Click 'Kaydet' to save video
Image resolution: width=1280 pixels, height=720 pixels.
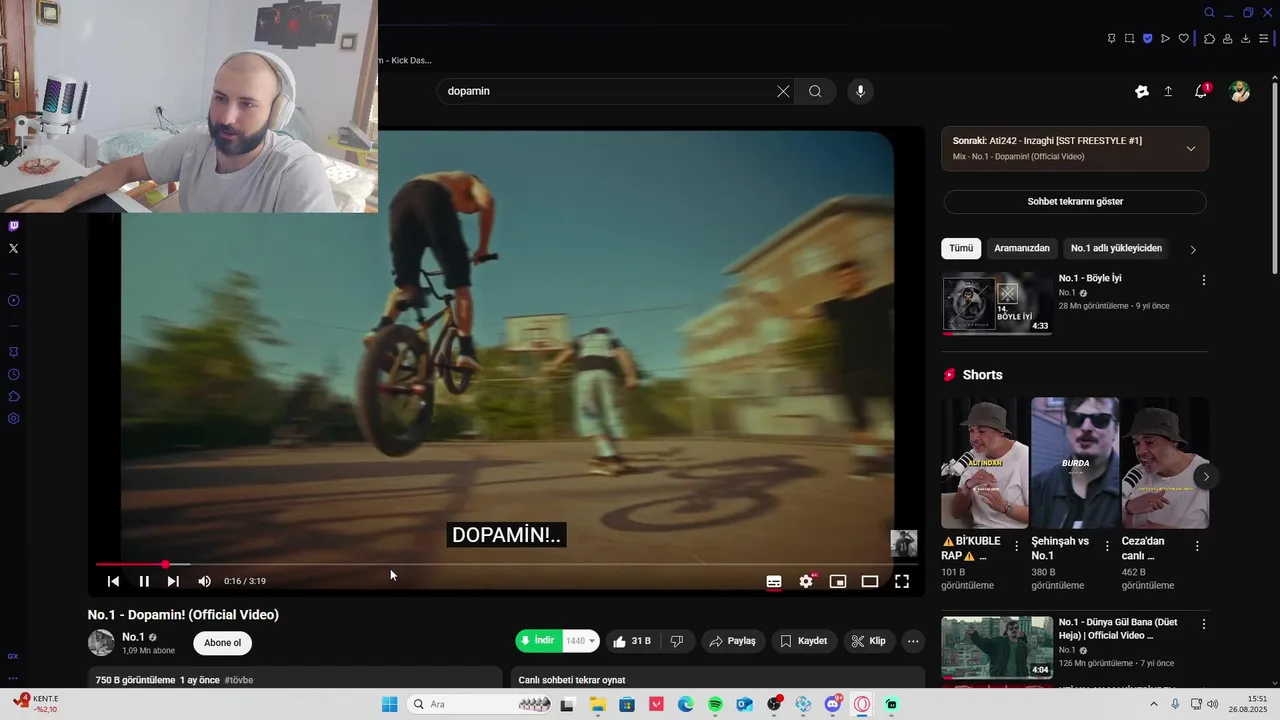point(804,641)
